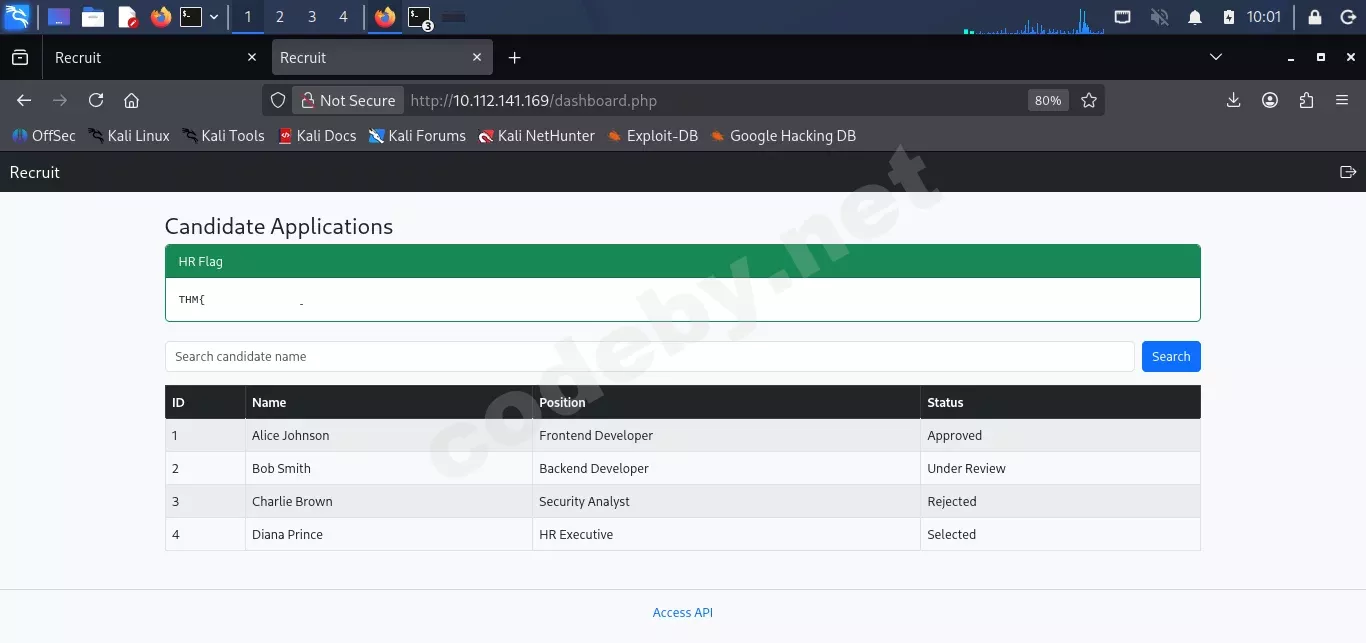Viewport: 1366px width, 643px height.
Task: Reload the dashboard page
Action: 96,100
